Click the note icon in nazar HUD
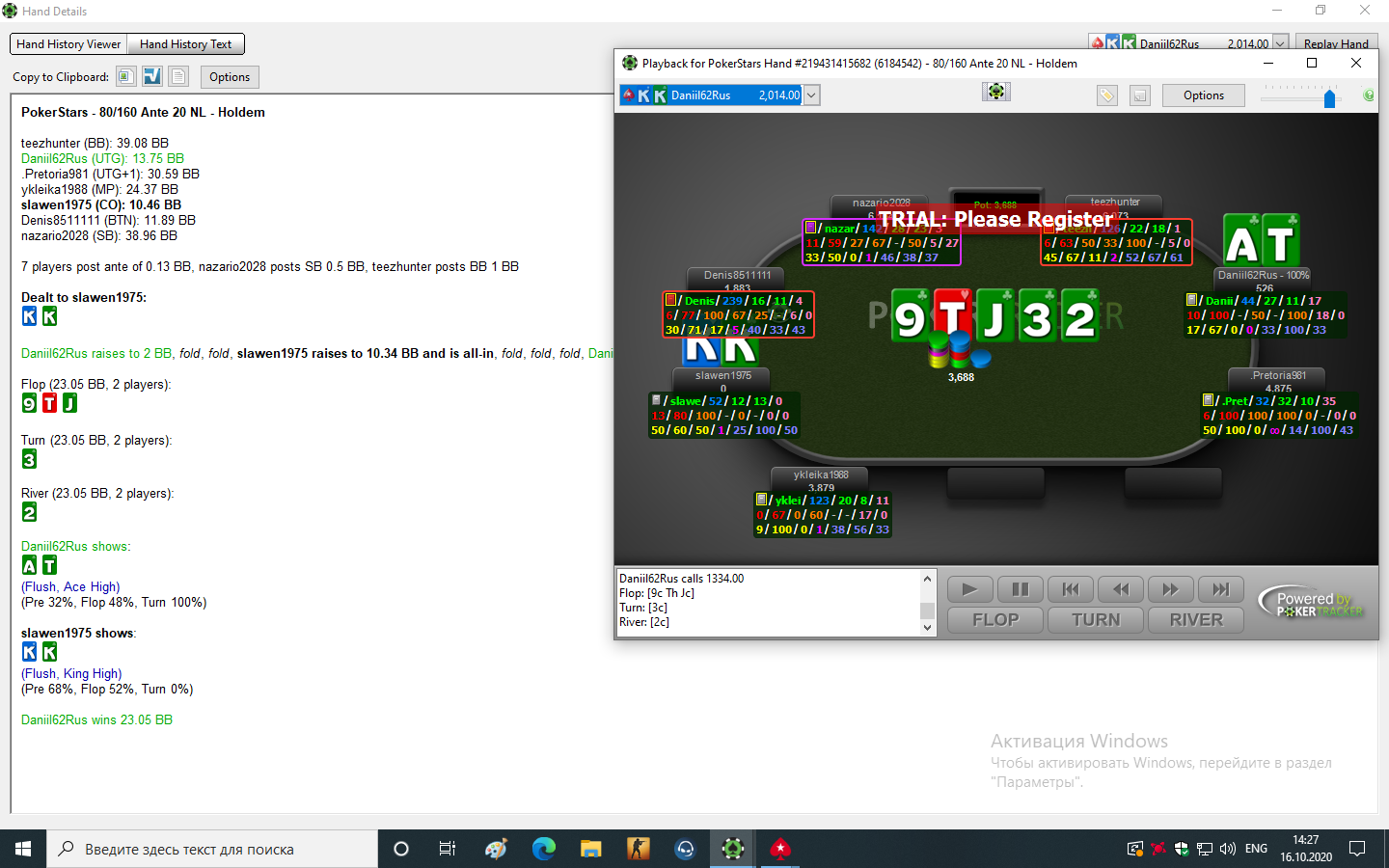 (x=811, y=228)
